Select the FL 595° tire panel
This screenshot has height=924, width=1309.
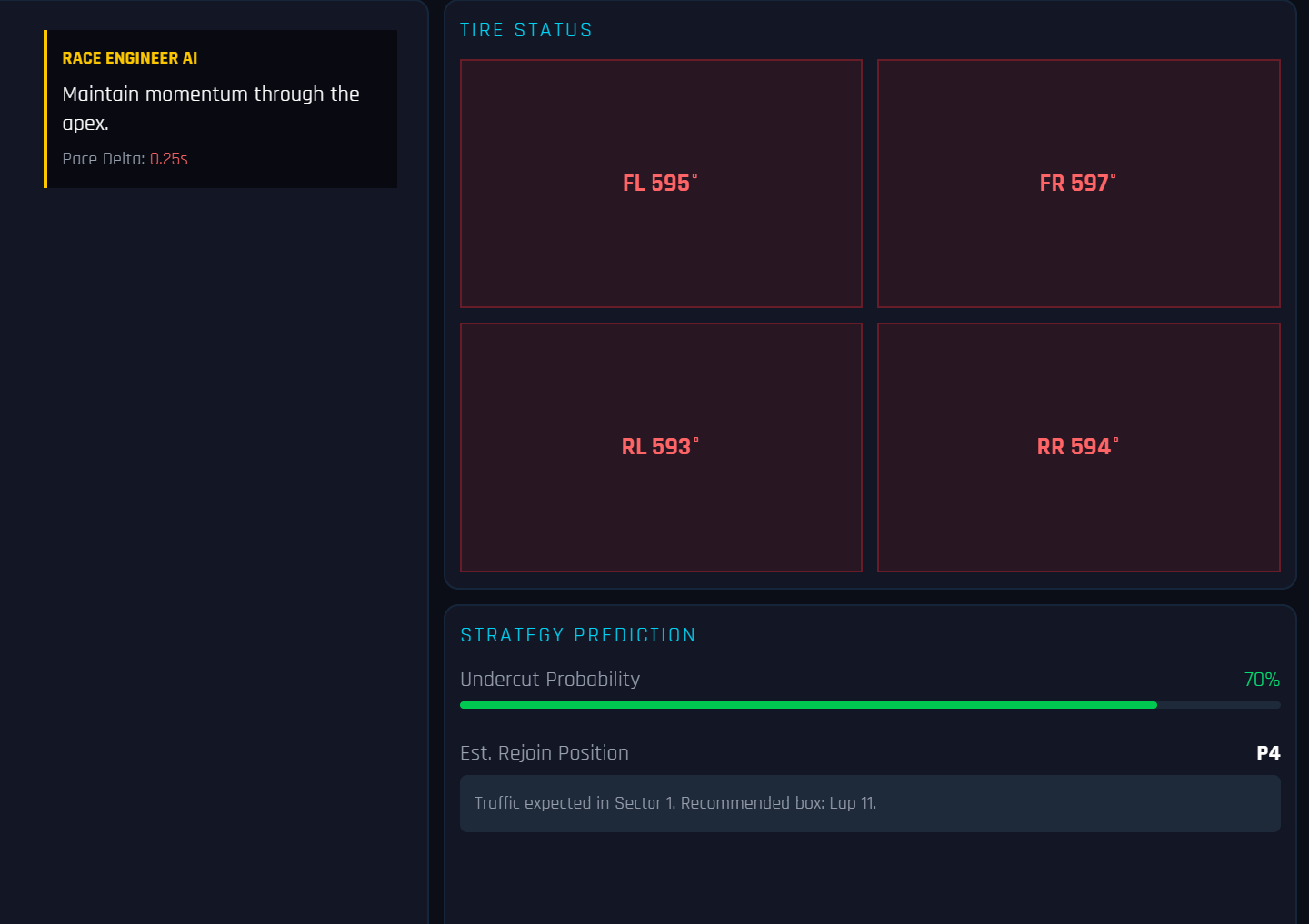click(661, 183)
